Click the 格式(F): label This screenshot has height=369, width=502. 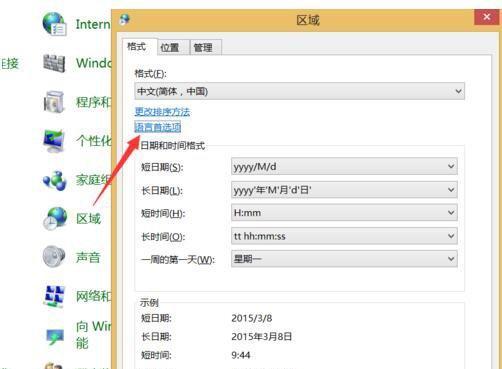tap(150, 74)
